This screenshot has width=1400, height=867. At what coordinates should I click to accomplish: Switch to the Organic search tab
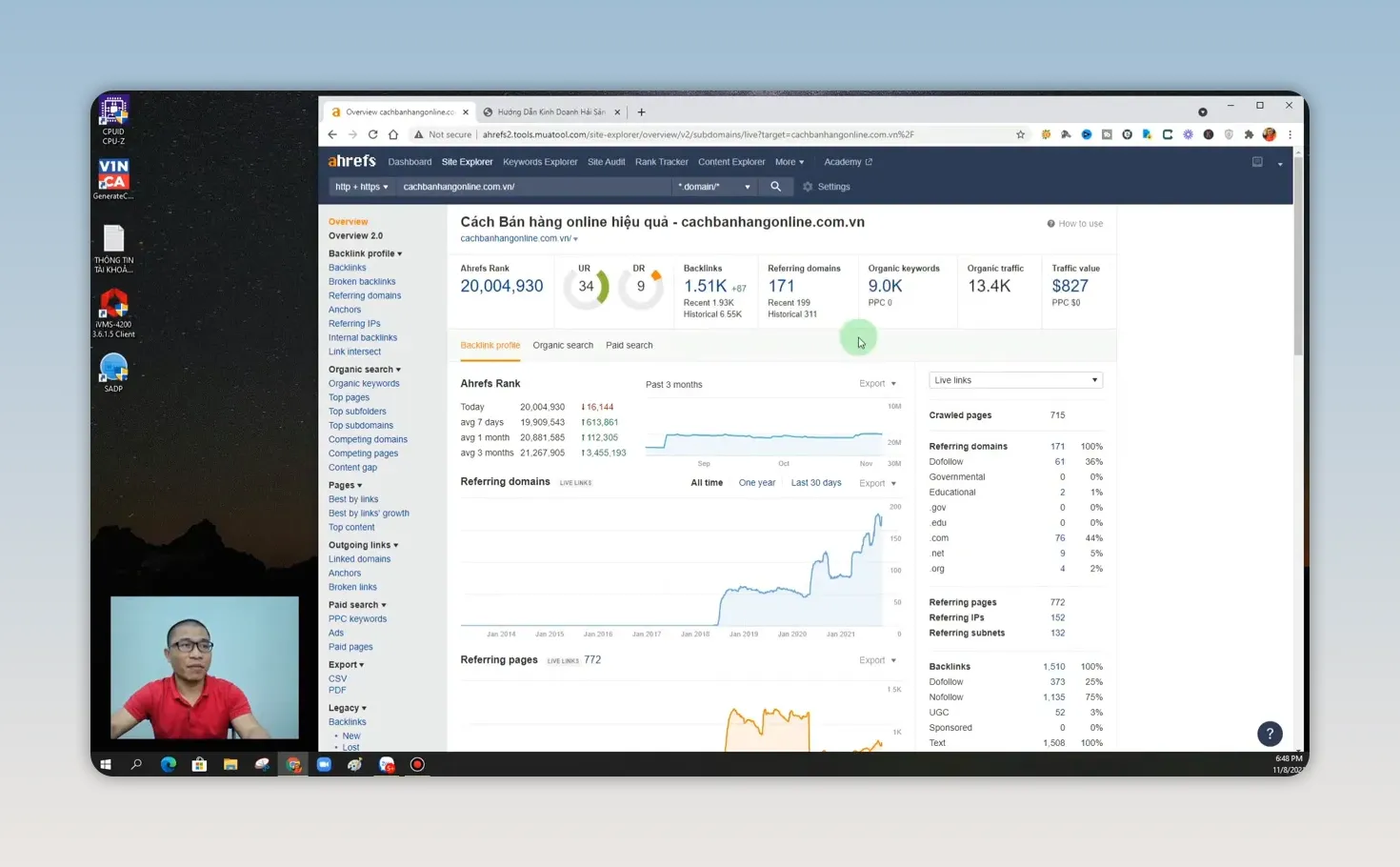(563, 346)
